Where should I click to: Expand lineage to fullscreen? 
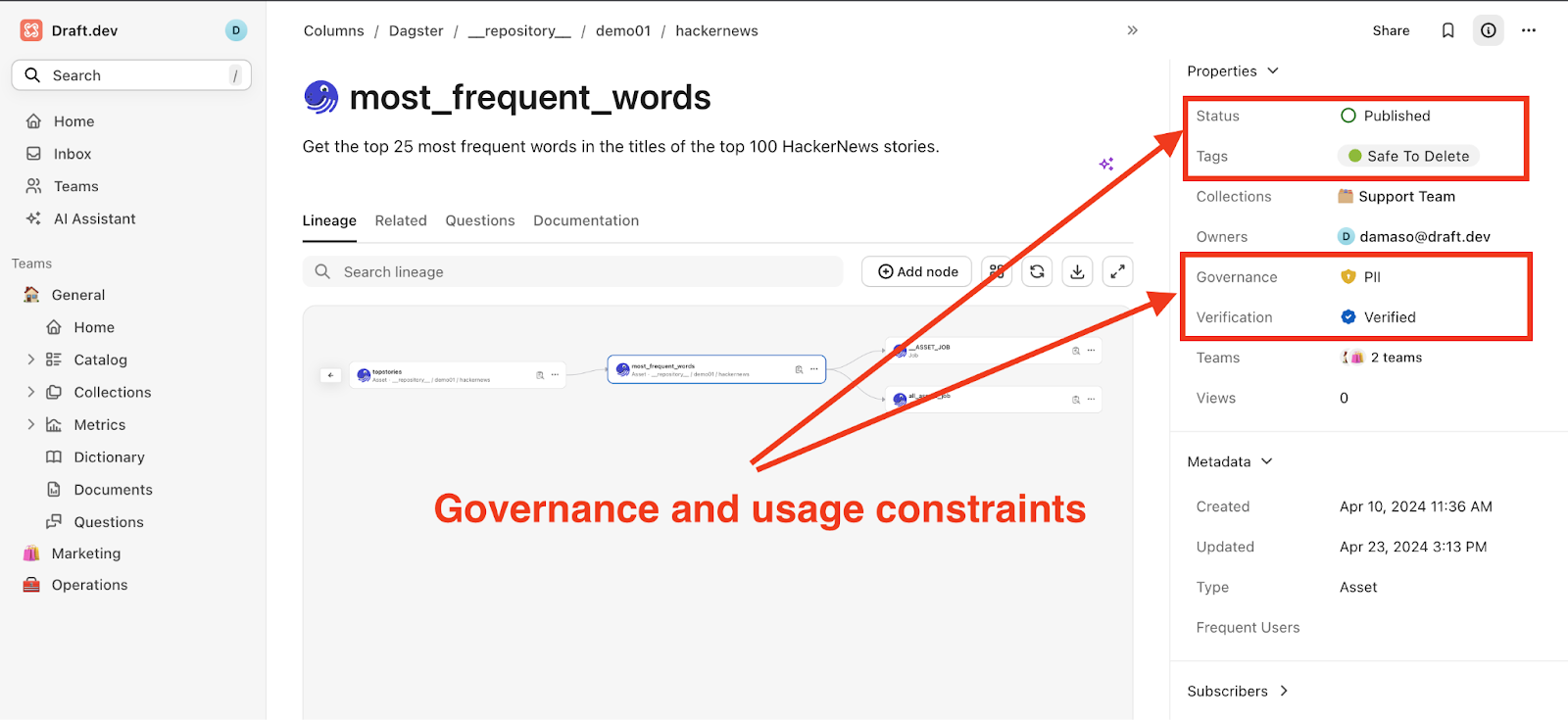(x=1117, y=271)
